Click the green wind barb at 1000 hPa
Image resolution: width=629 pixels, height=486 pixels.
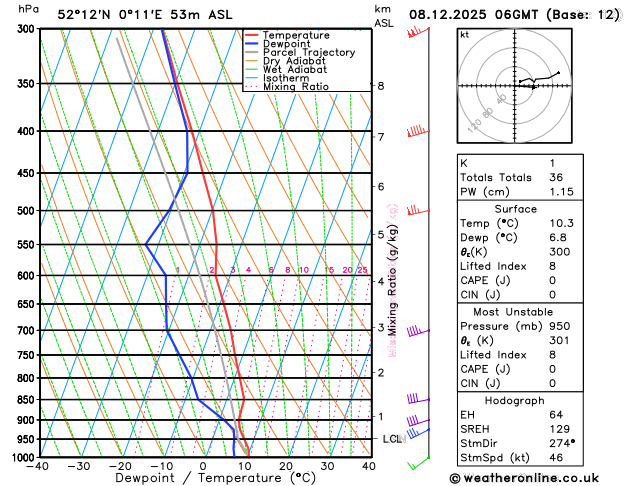pos(418,463)
